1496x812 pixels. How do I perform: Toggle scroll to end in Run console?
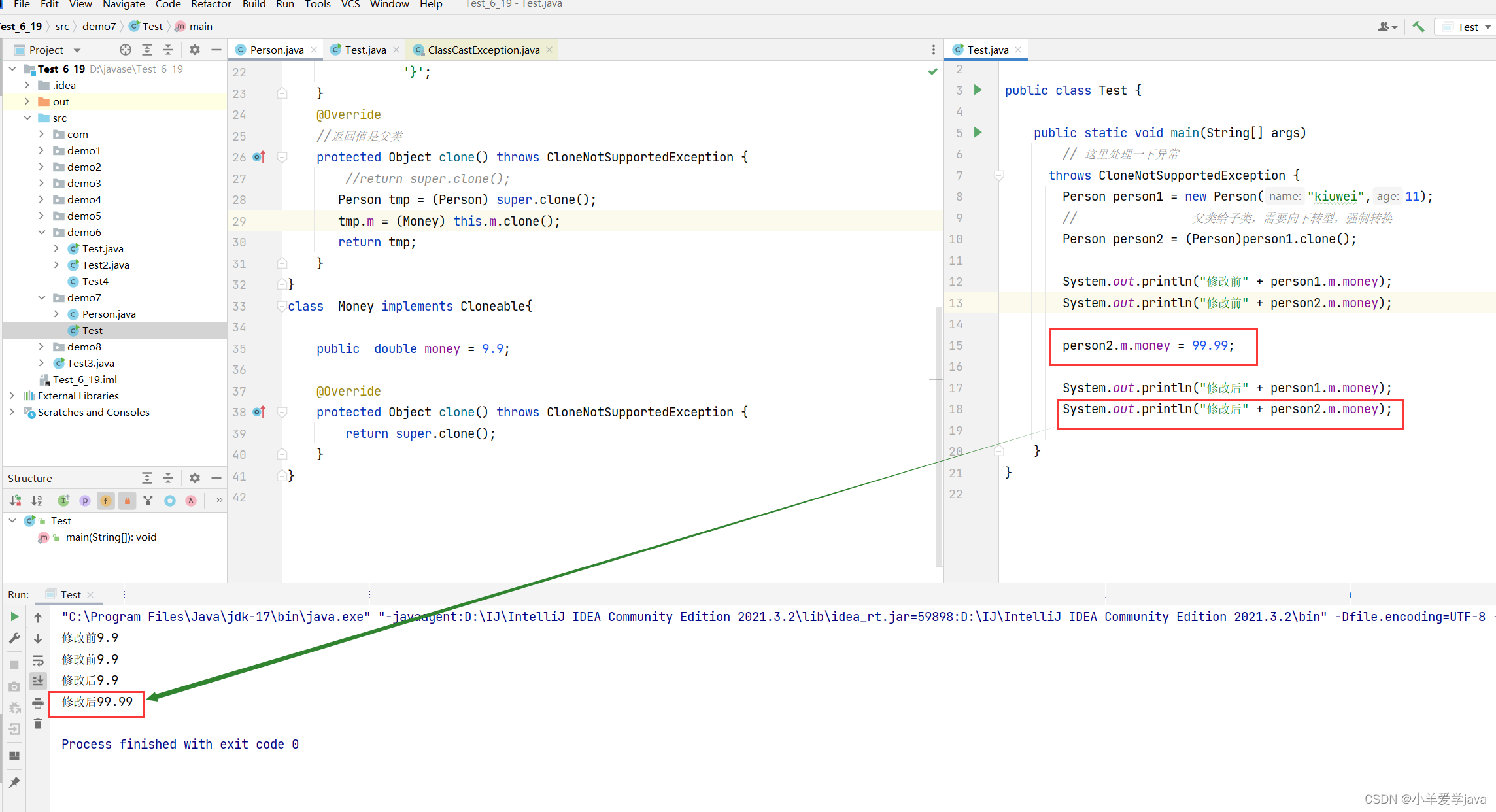click(38, 681)
